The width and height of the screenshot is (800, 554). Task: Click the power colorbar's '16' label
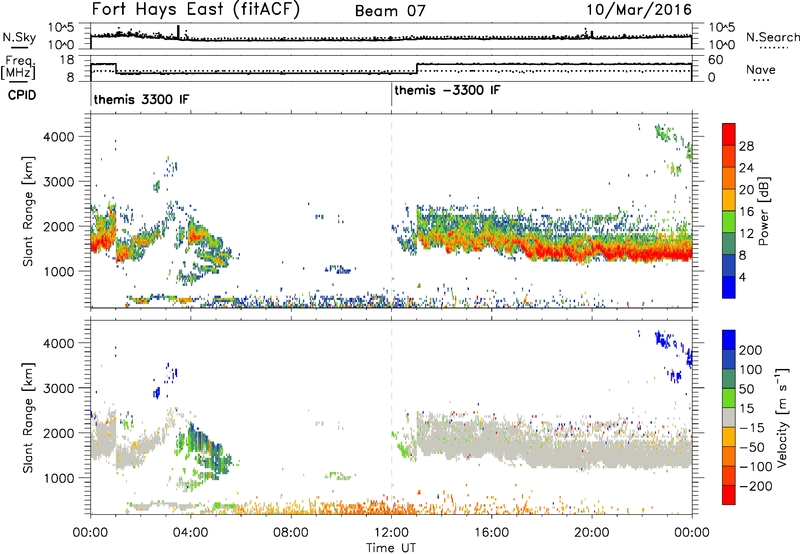746,212
